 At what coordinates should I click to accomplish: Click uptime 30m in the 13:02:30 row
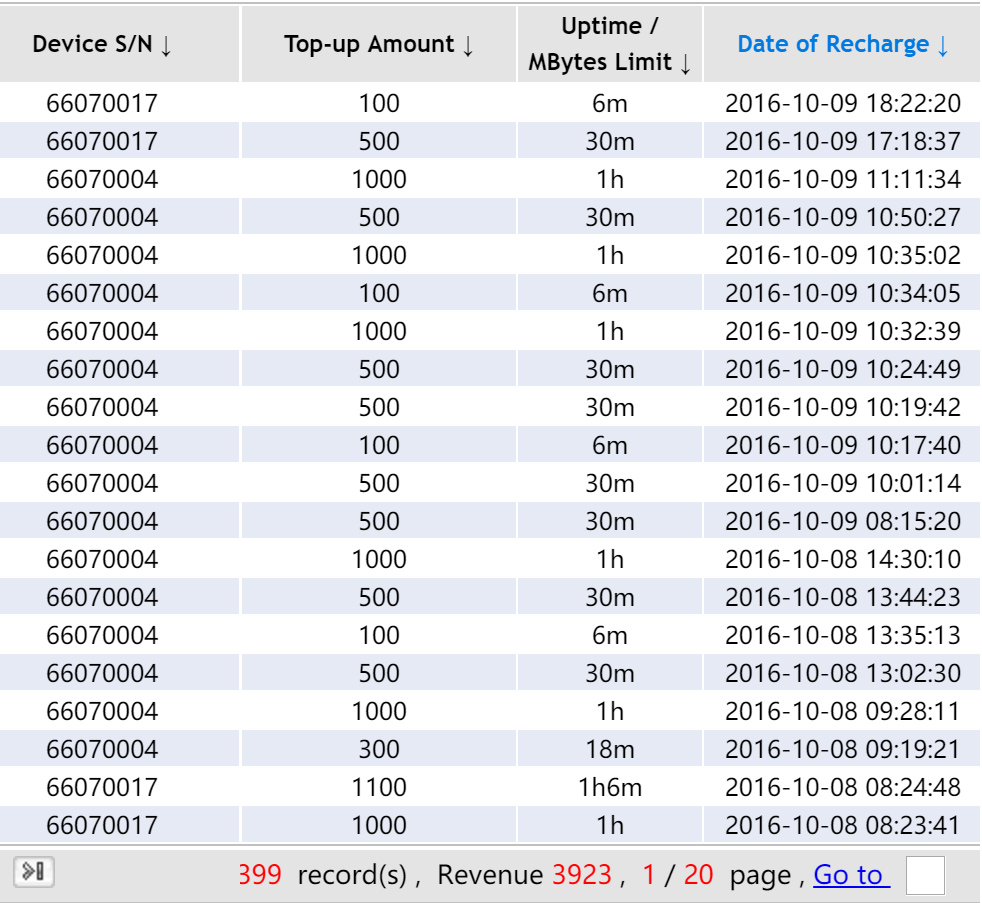tap(609, 673)
